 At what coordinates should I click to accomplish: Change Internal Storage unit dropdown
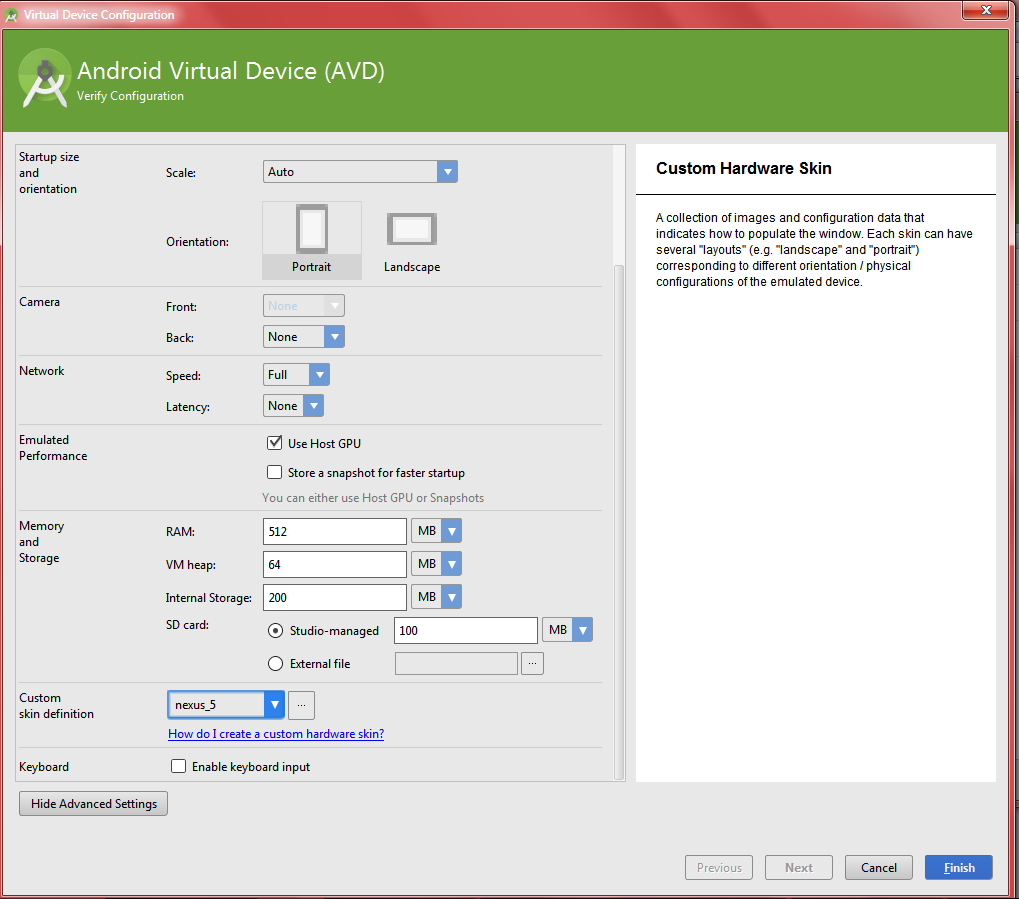[x=437, y=597]
